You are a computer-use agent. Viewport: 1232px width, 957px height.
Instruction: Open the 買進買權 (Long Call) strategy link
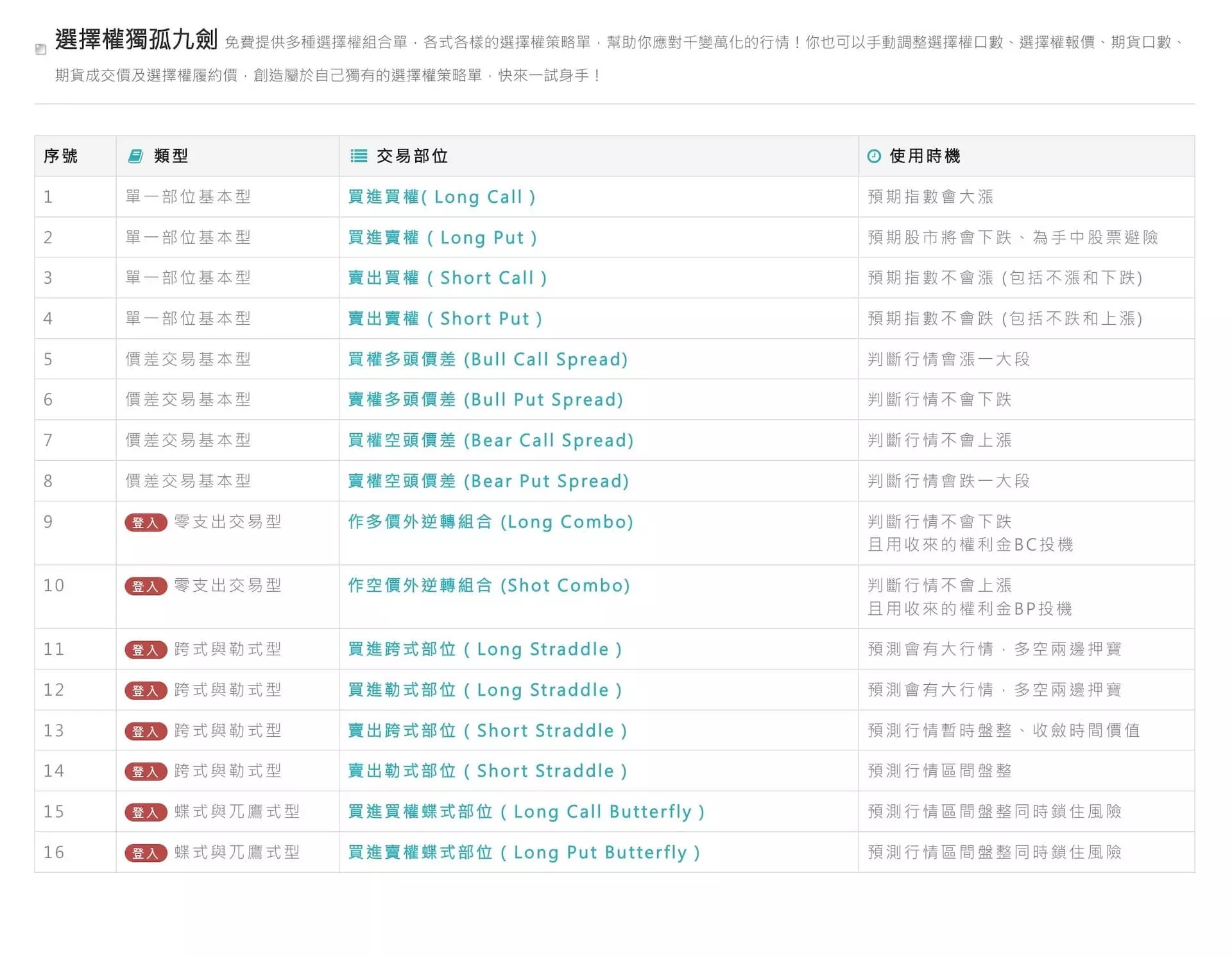click(443, 197)
